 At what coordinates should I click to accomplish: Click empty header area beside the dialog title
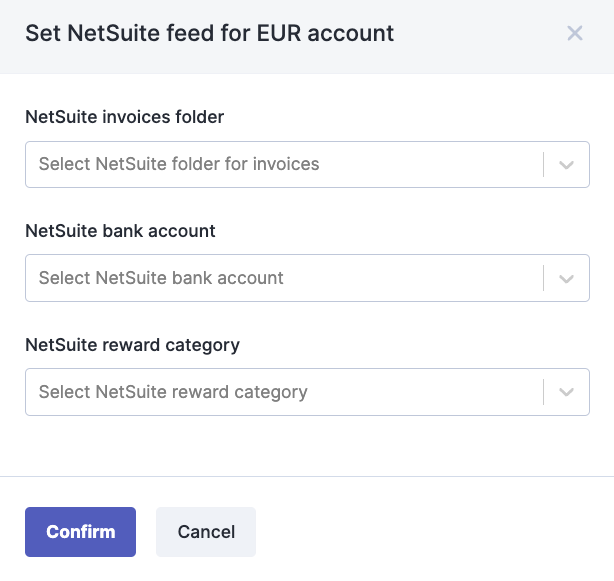[x=478, y=33]
